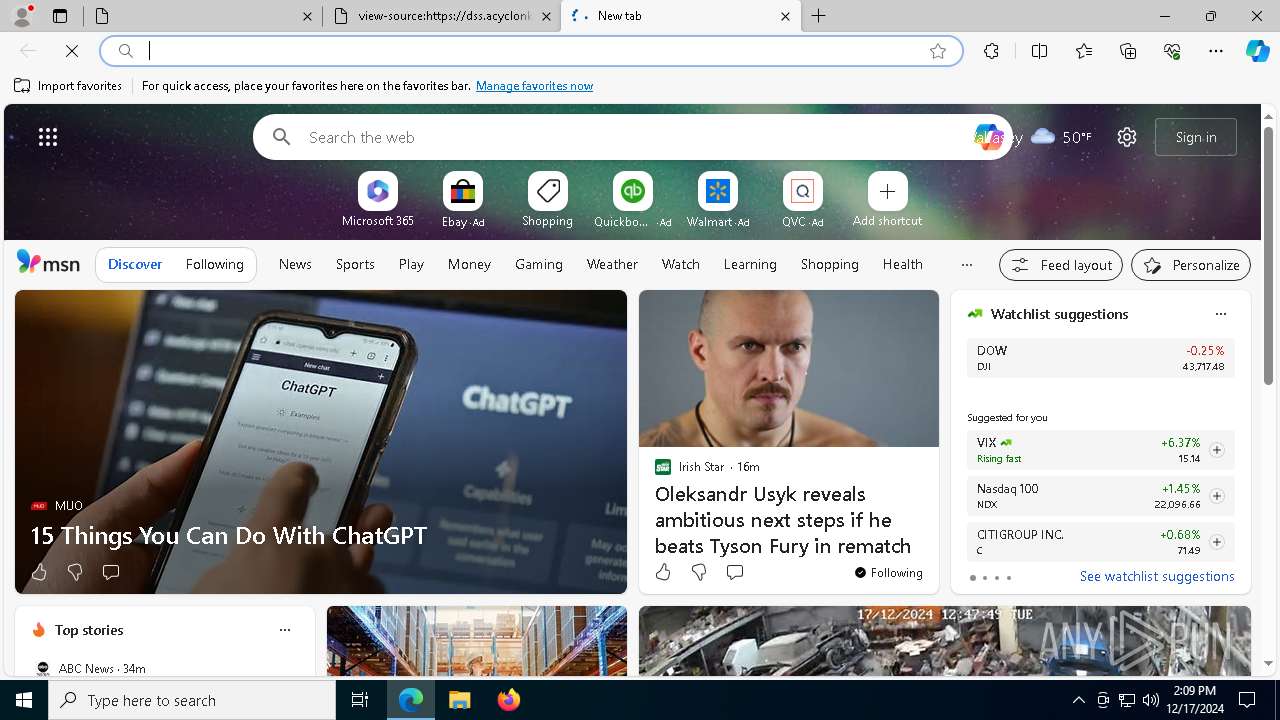Open Settings and more menu
The width and height of the screenshot is (1280, 720).
(1216, 51)
